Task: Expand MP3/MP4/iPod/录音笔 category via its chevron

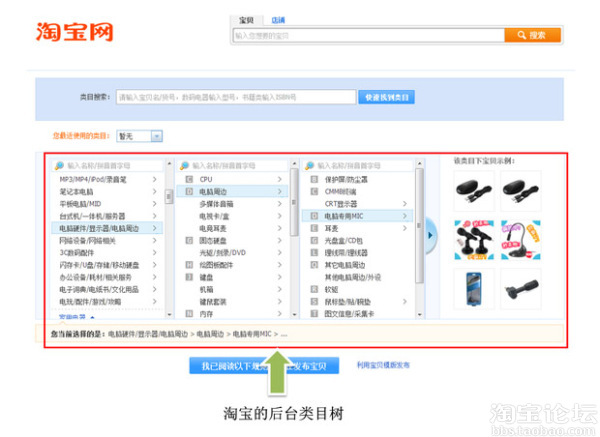Action: (x=155, y=179)
